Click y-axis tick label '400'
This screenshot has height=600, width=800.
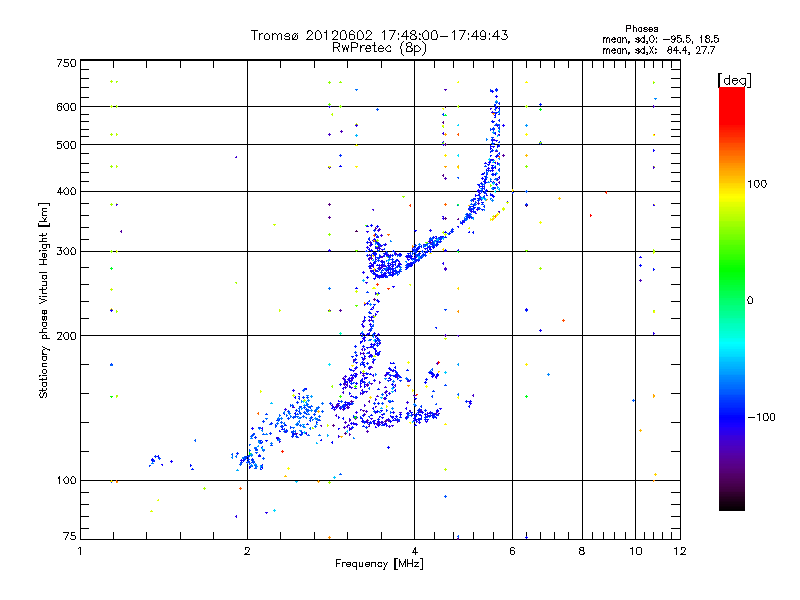[x=66, y=191]
